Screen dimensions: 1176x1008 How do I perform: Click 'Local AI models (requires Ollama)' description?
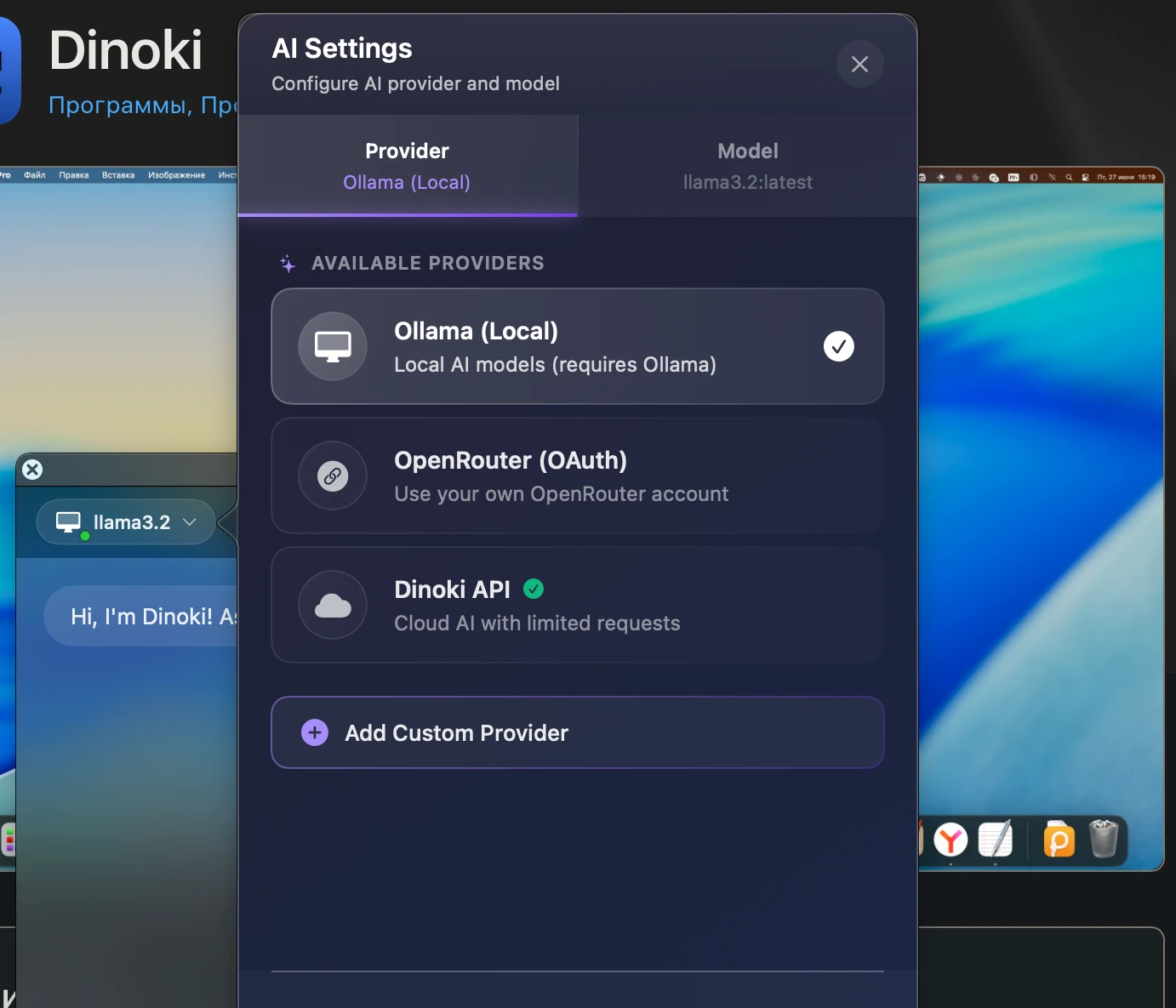click(x=555, y=365)
